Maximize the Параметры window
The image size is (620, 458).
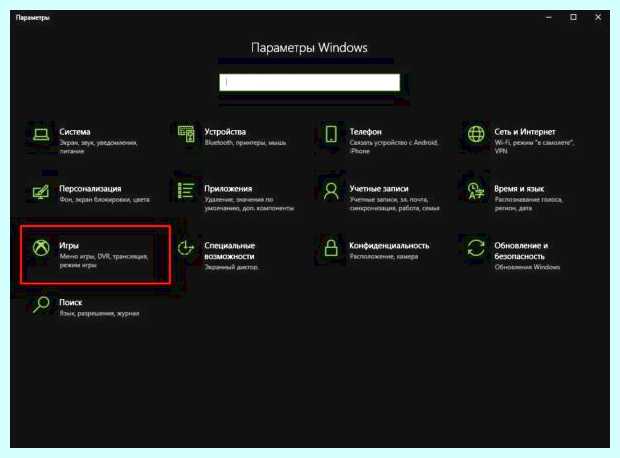(573, 17)
